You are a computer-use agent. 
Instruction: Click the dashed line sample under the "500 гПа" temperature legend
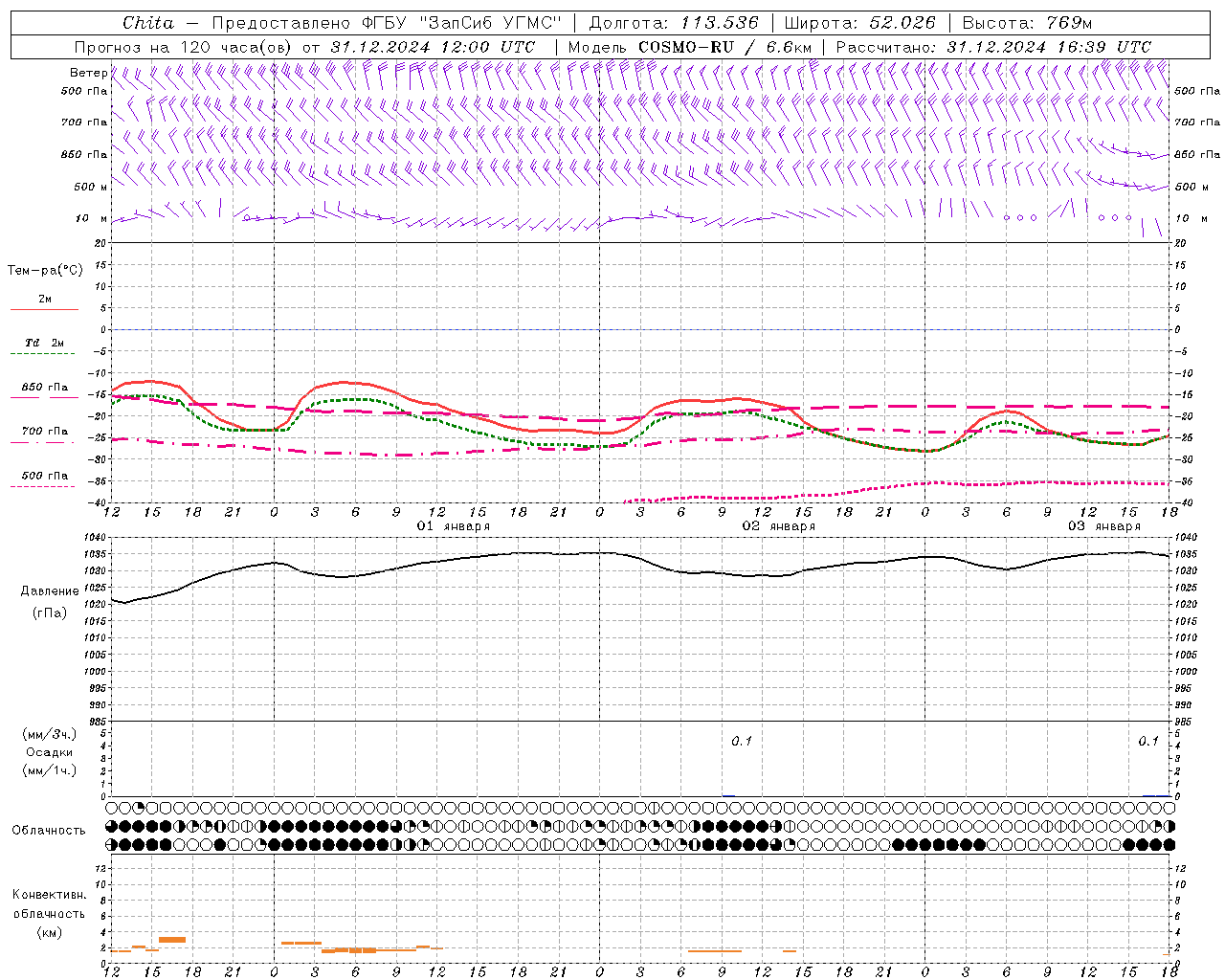43,486
